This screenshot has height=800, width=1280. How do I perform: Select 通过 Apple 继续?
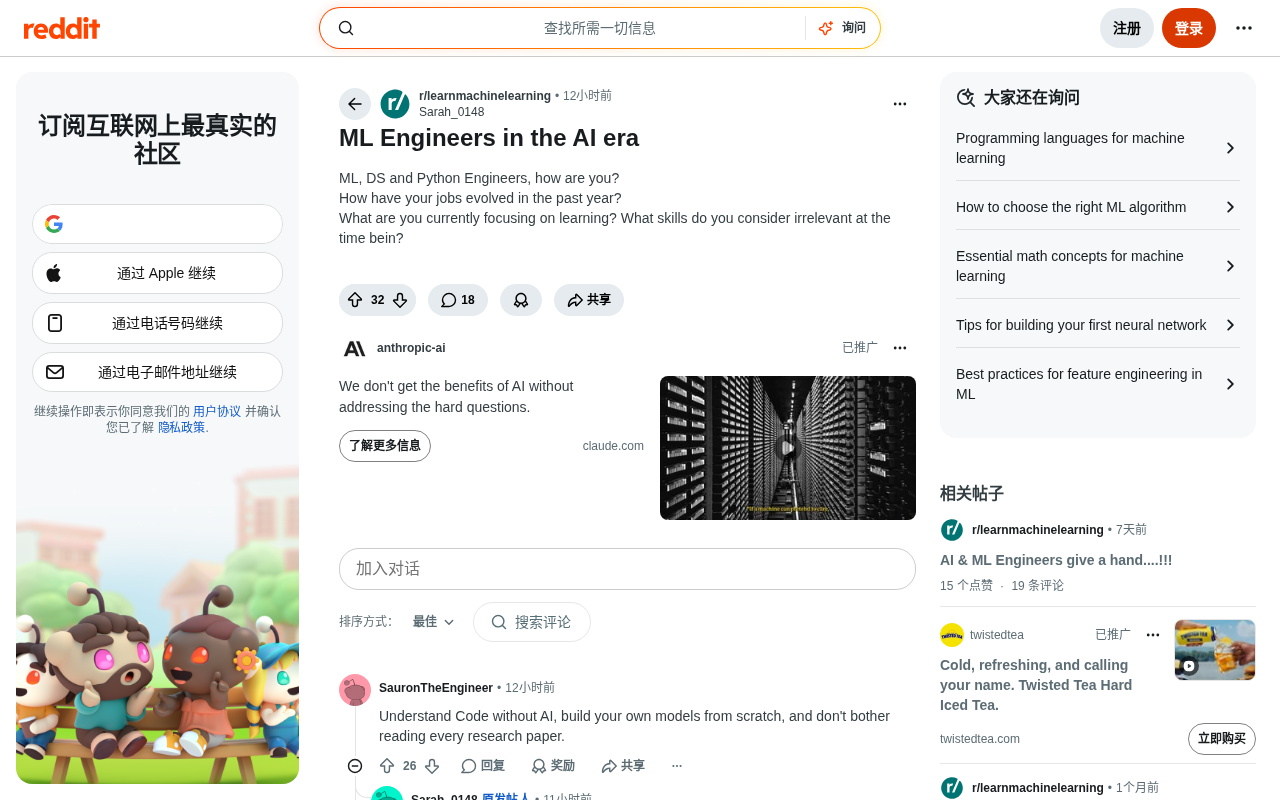pos(157,273)
